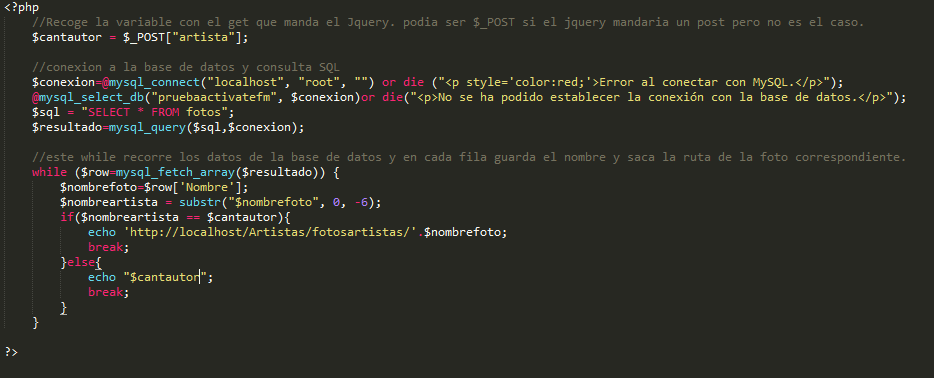Image resolution: width=934 pixels, height=378 pixels.
Task: Click the else keyword
Action: point(81,262)
